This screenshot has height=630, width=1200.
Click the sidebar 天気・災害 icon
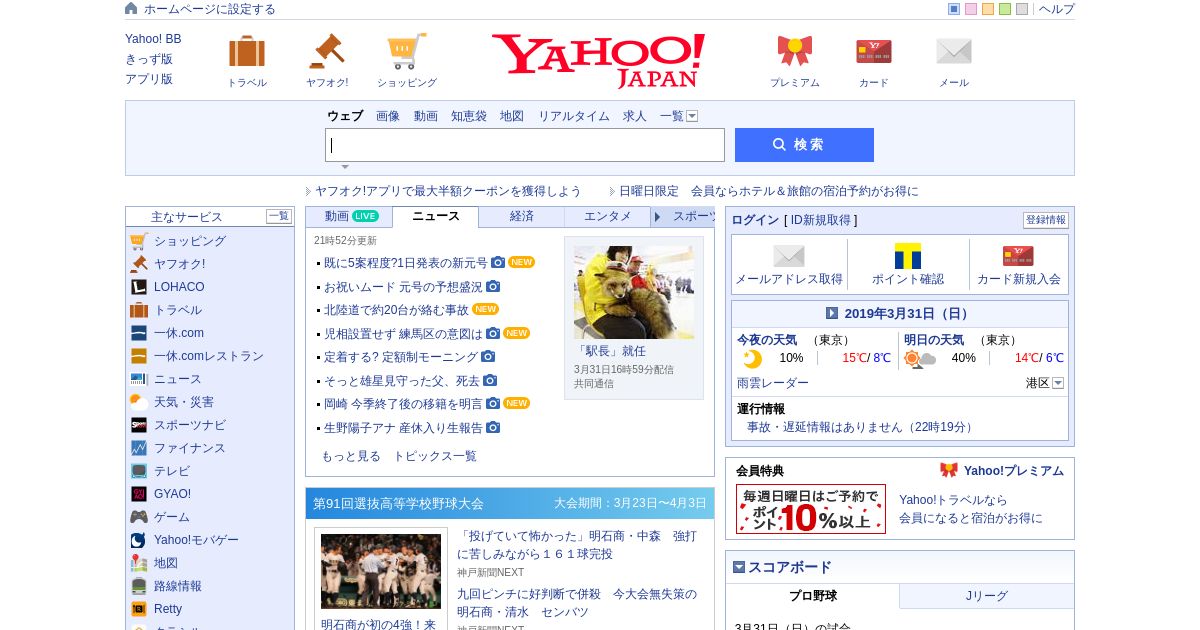[139, 402]
